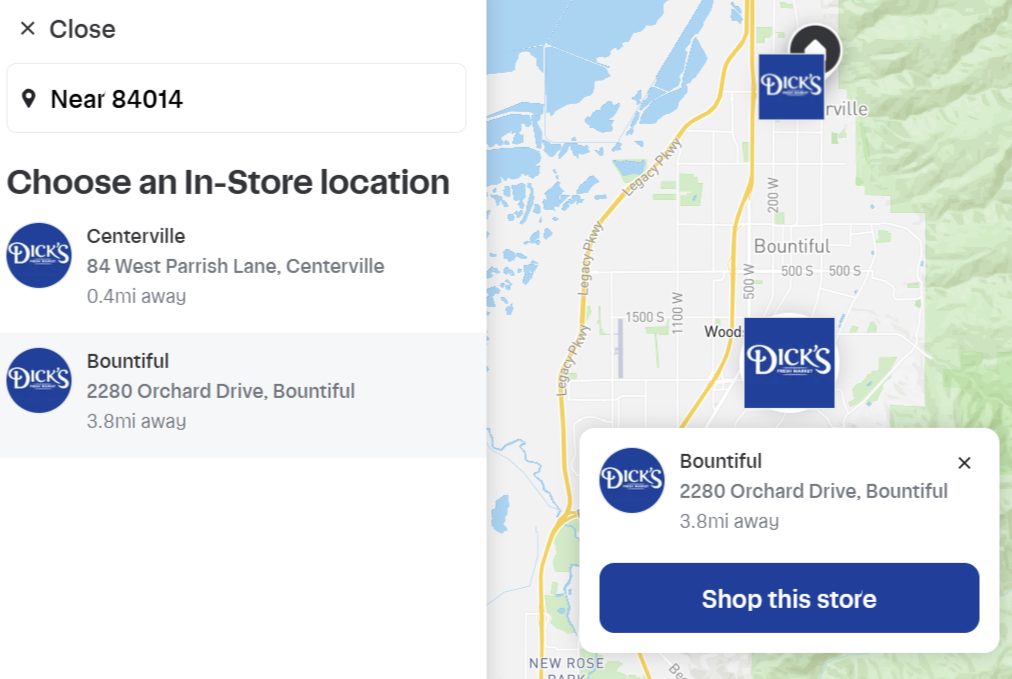Click the home location marker on the map

pyautogui.click(x=814, y=44)
